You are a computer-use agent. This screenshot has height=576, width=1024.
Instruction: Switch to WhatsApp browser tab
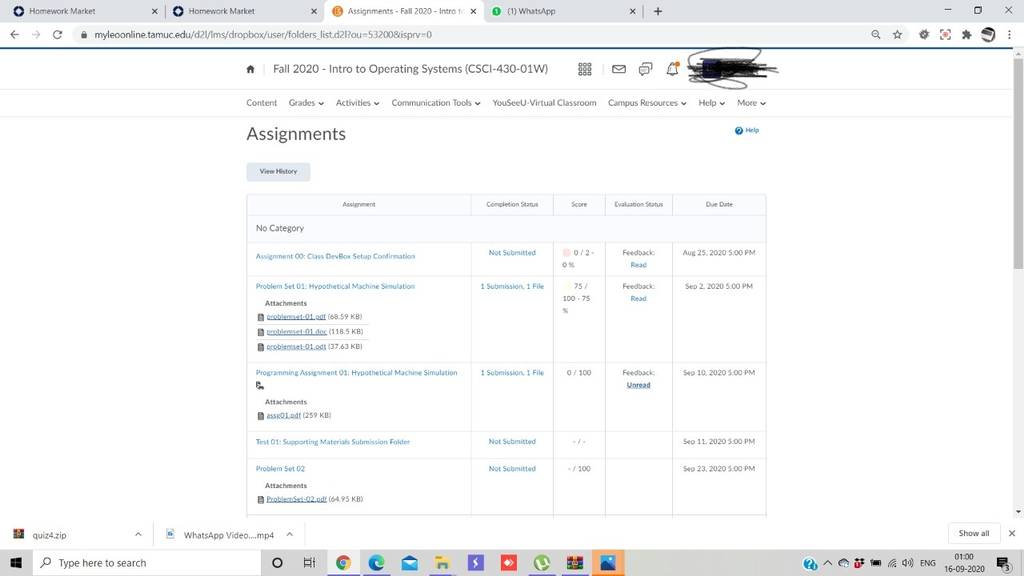coord(563,11)
